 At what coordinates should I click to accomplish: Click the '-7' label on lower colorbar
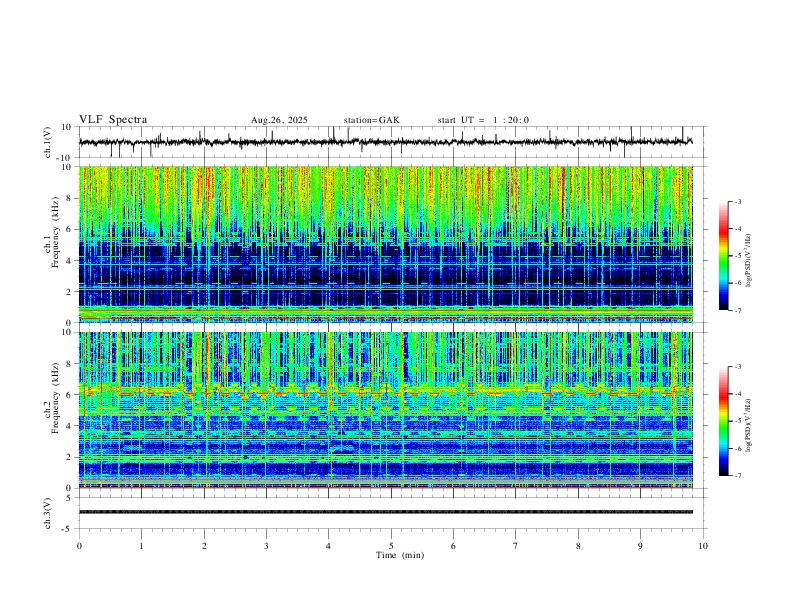(738, 476)
